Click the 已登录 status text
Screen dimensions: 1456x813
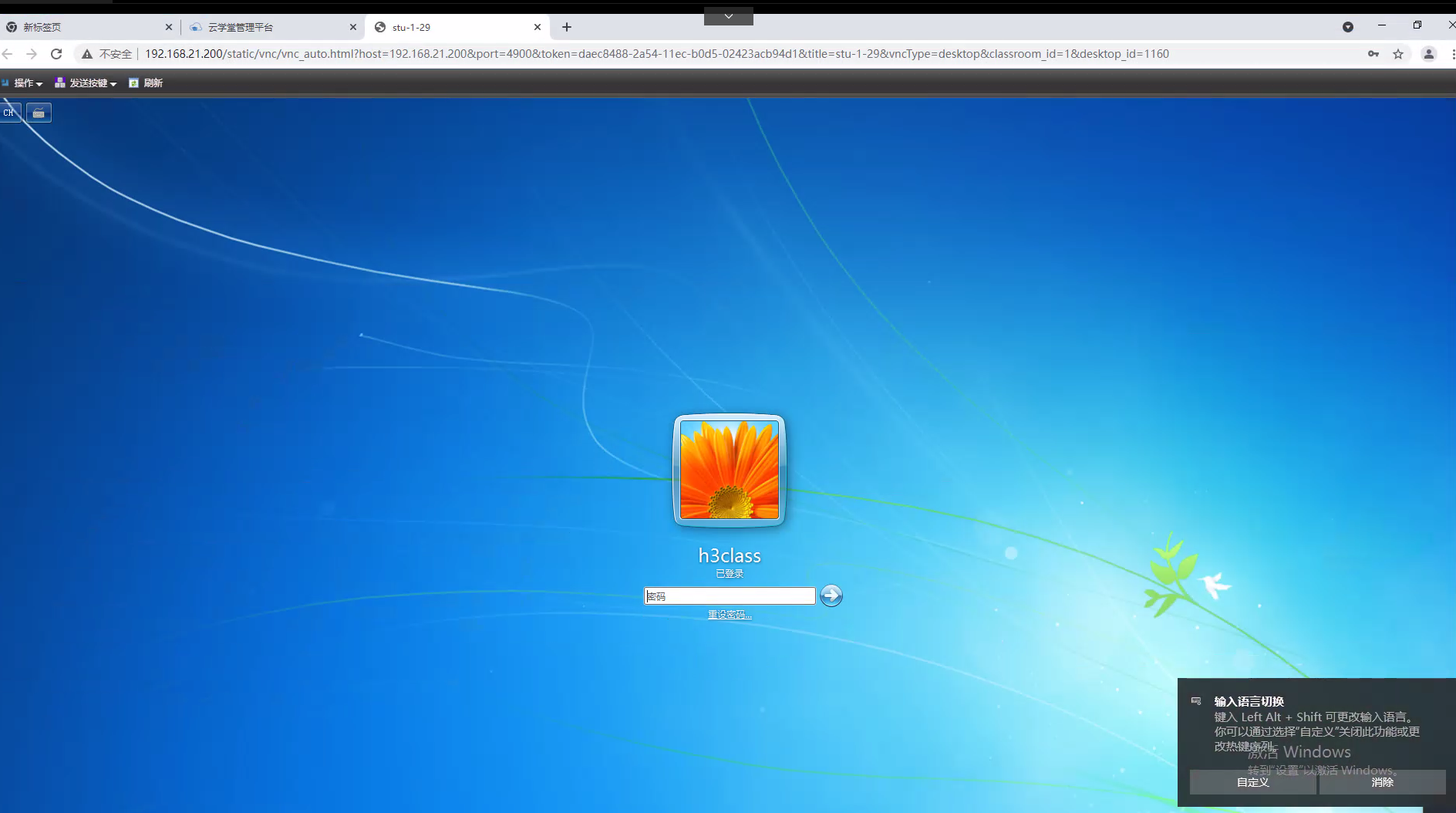(x=730, y=574)
